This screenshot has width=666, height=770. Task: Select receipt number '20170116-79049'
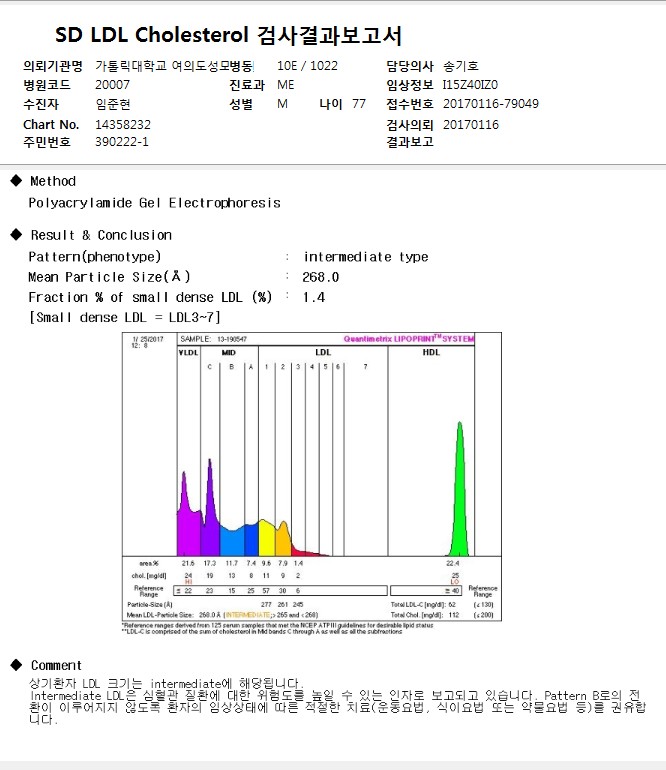pos(491,104)
